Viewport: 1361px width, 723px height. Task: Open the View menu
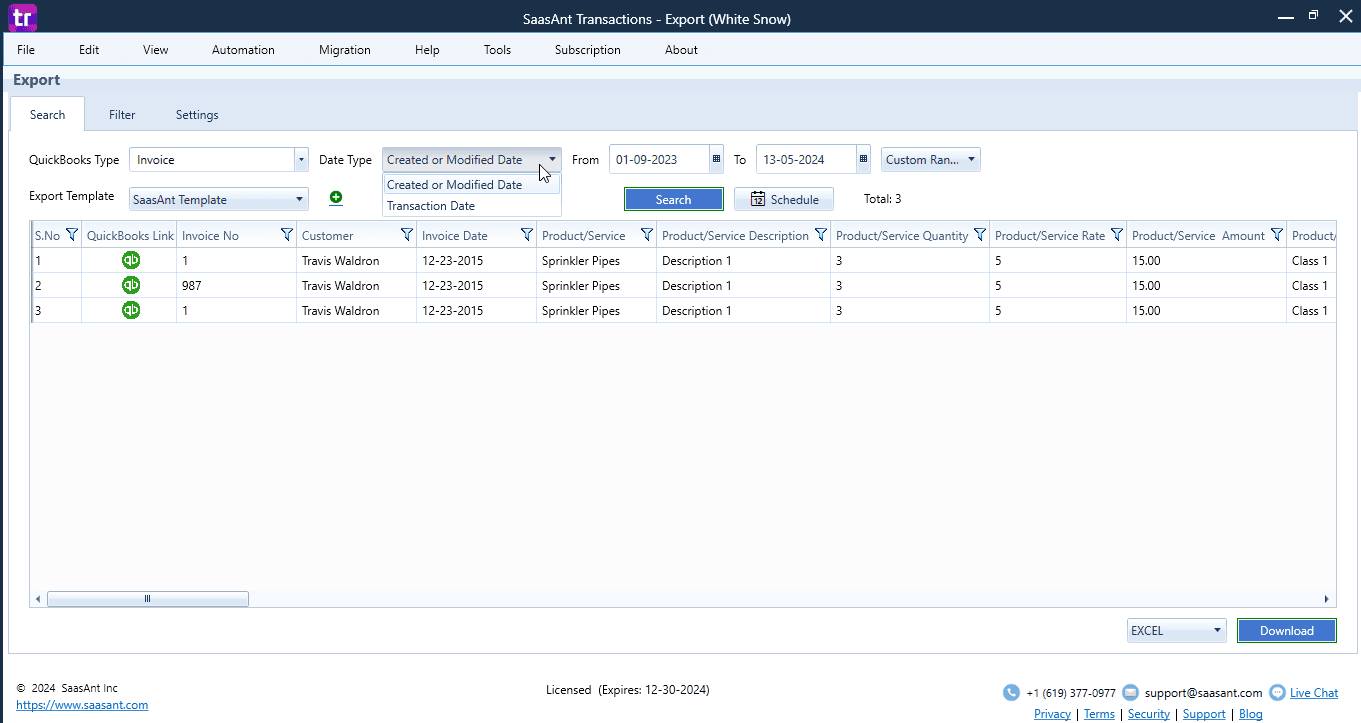pyautogui.click(x=156, y=49)
